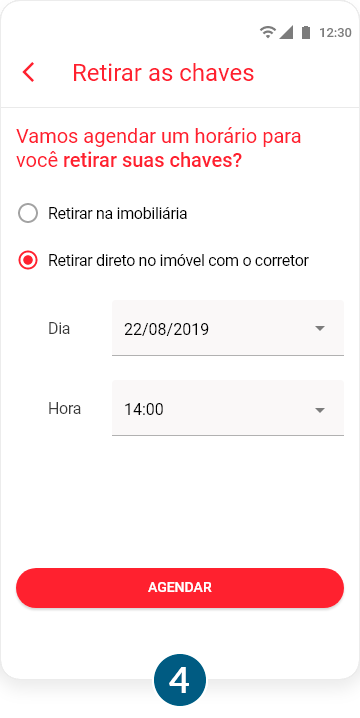The image size is (360, 718).
Task: Click the 'Retirar na imobiliária' label text
Action: [118, 214]
